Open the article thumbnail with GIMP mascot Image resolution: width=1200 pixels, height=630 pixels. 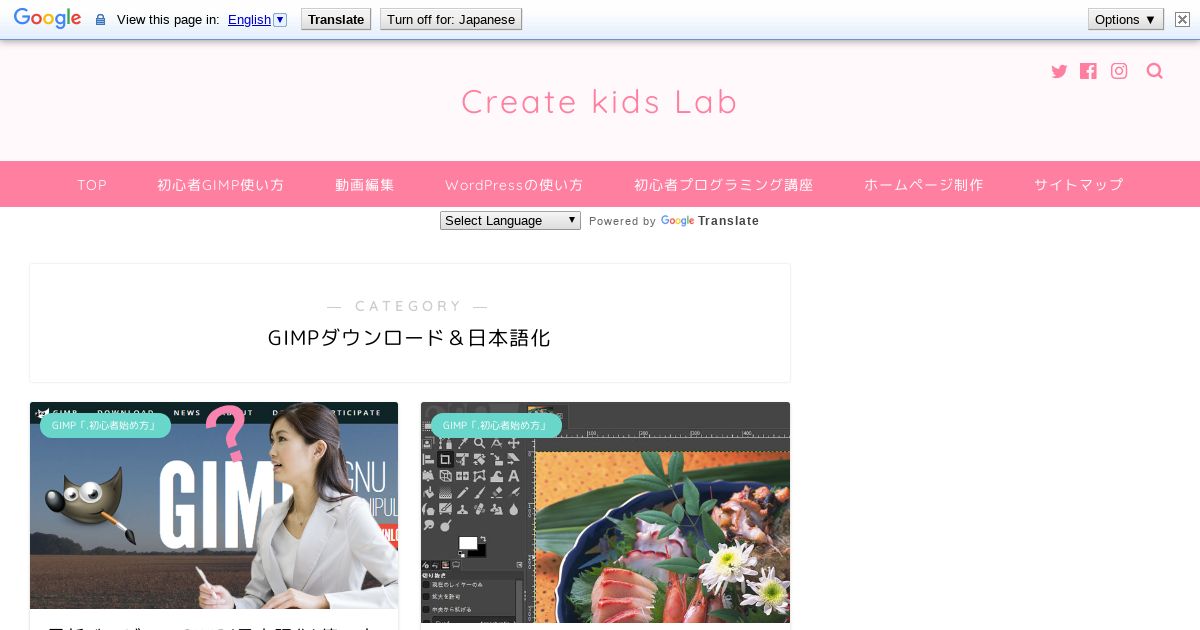(x=214, y=505)
